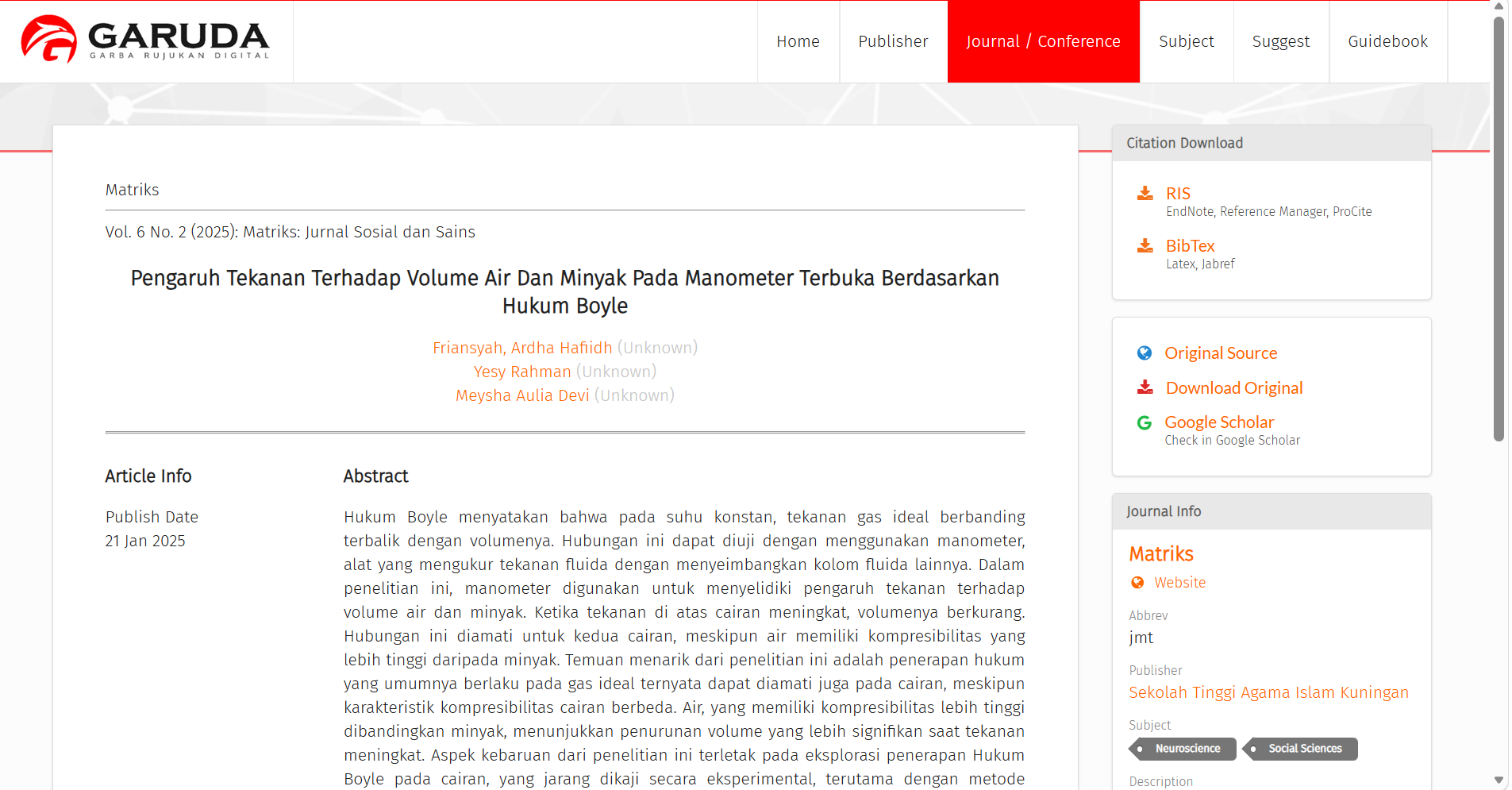Click the Download Original link
The height and width of the screenshot is (790, 1512).
pyautogui.click(x=1234, y=387)
